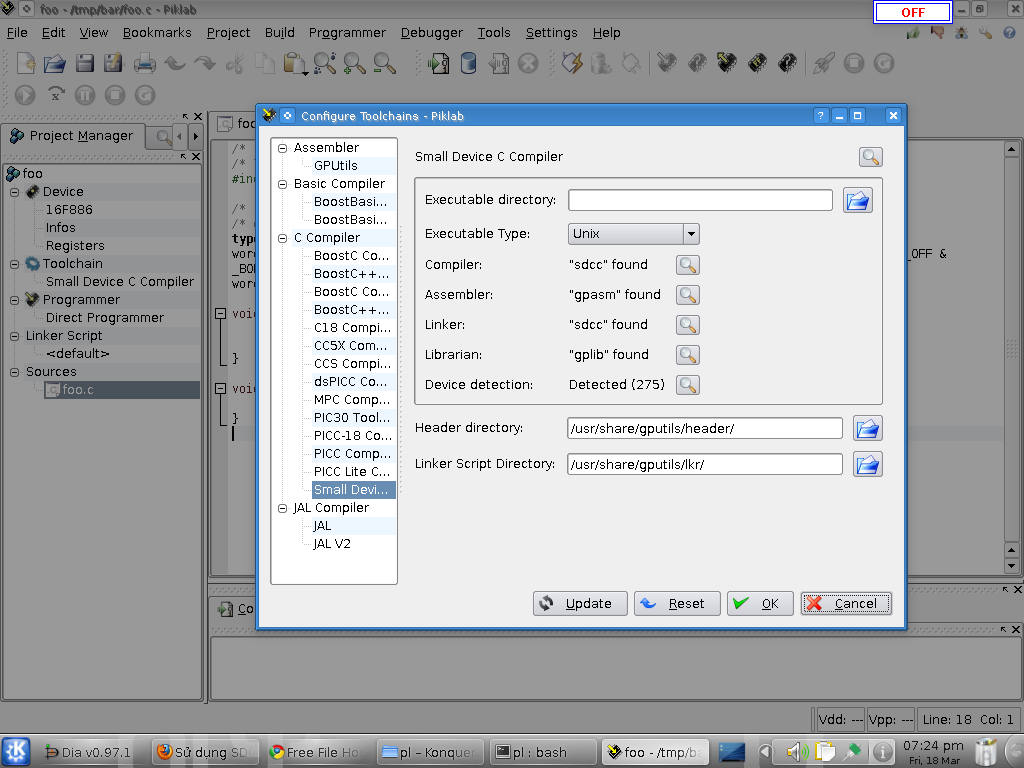Toggle the OFF switch at top right
This screenshot has width=1024, height=768.
point(912,13)
